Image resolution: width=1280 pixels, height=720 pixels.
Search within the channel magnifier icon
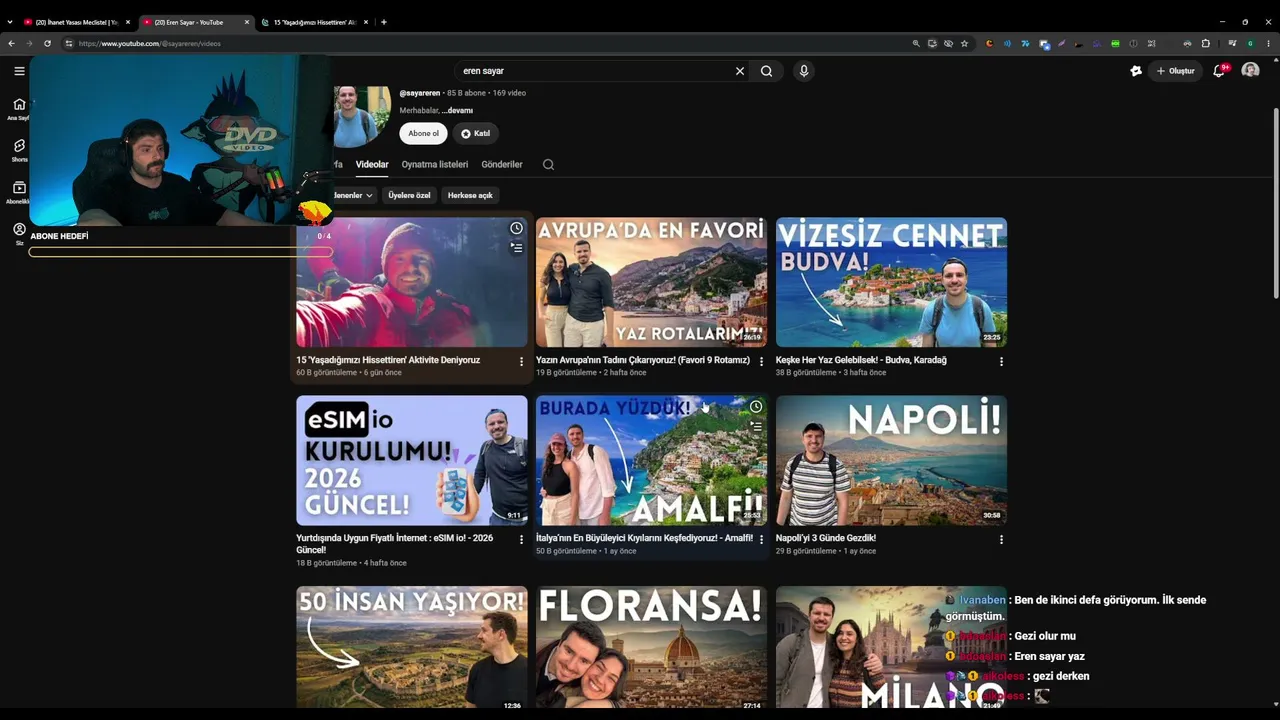548,164
